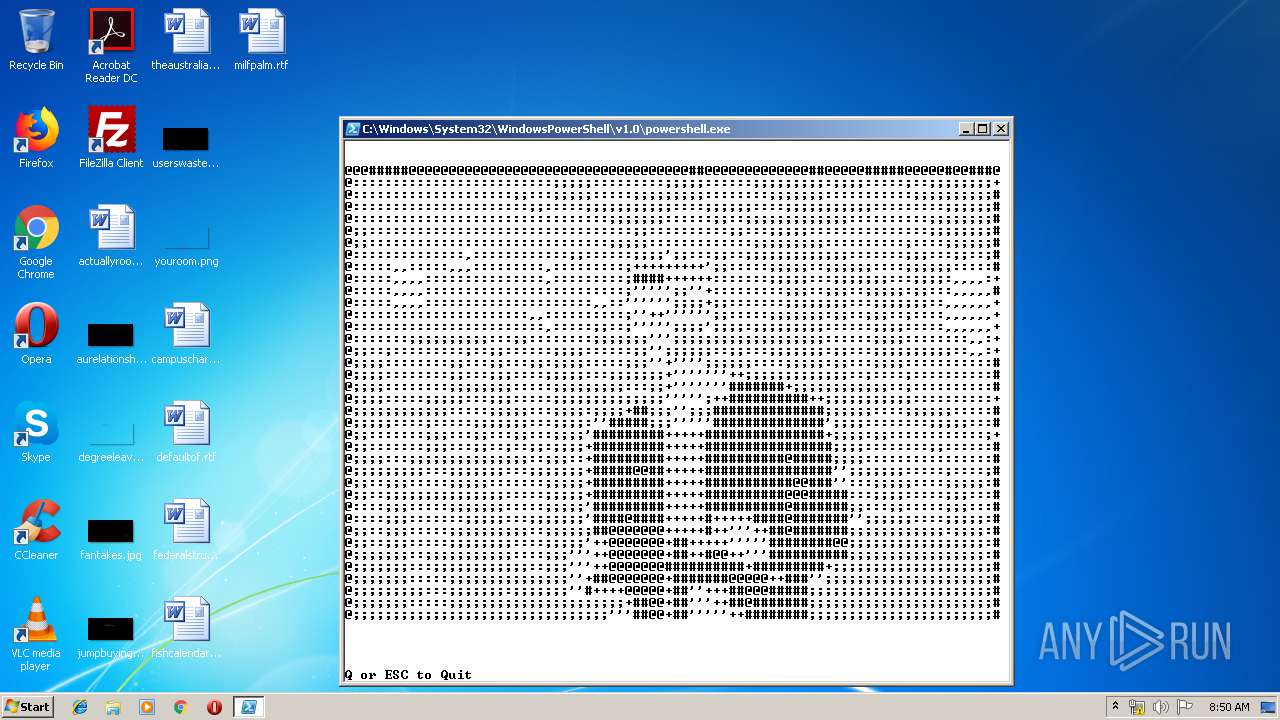Open Windows Media Player taskbar icon
This screenshot has height=720, width=1280.
(x=147, y=707)
